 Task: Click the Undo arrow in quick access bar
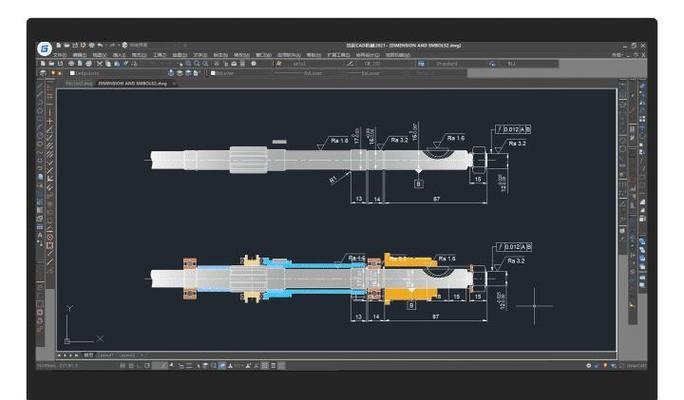point(100,45)
